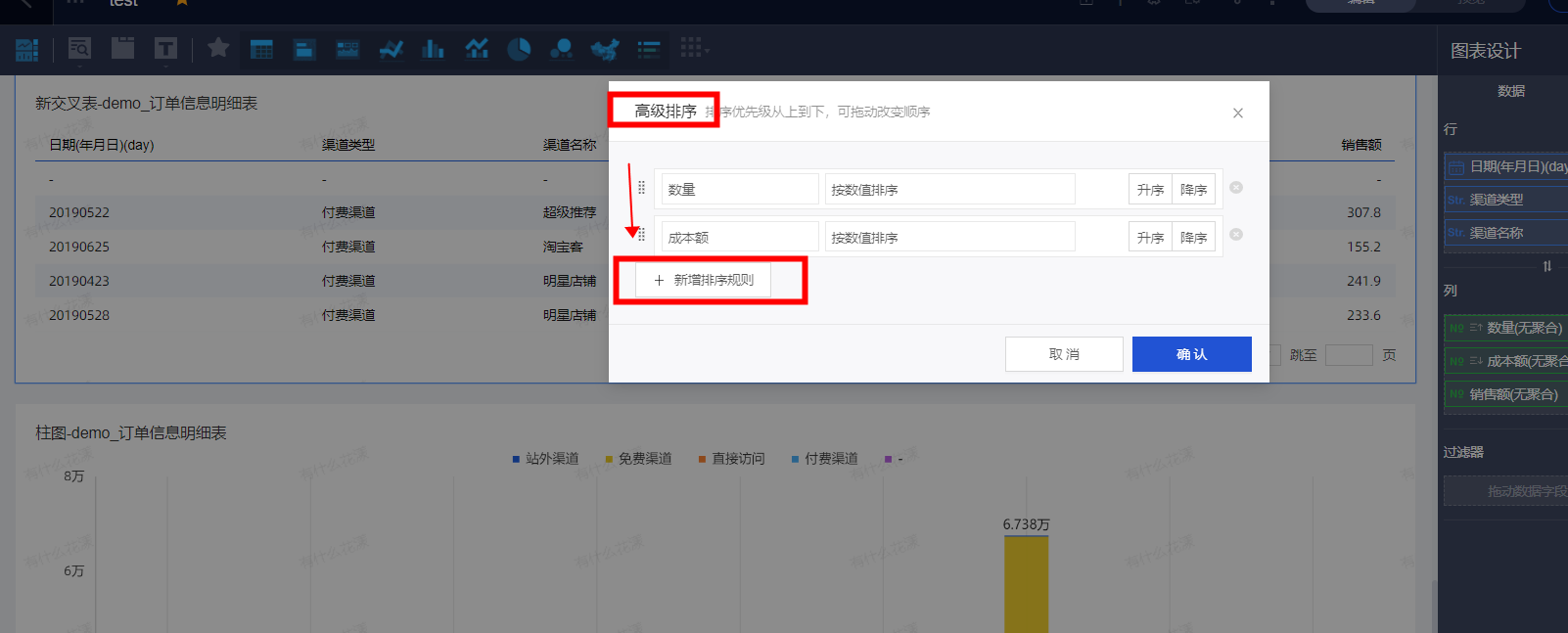Image resolution: width=1568 pixels, height=633 pixels.
Task: Insert a bar chart from toolbar
Action: click(x=433, y=49)
